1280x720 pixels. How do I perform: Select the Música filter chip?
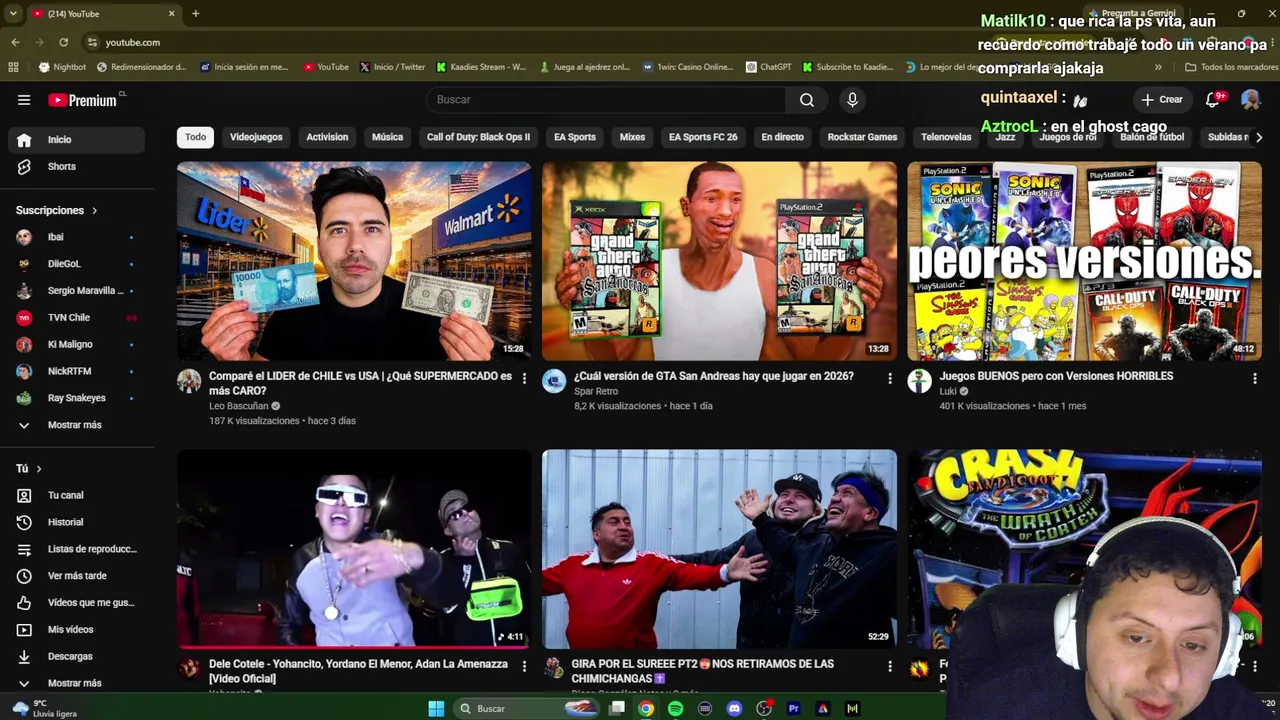point(387,137)
